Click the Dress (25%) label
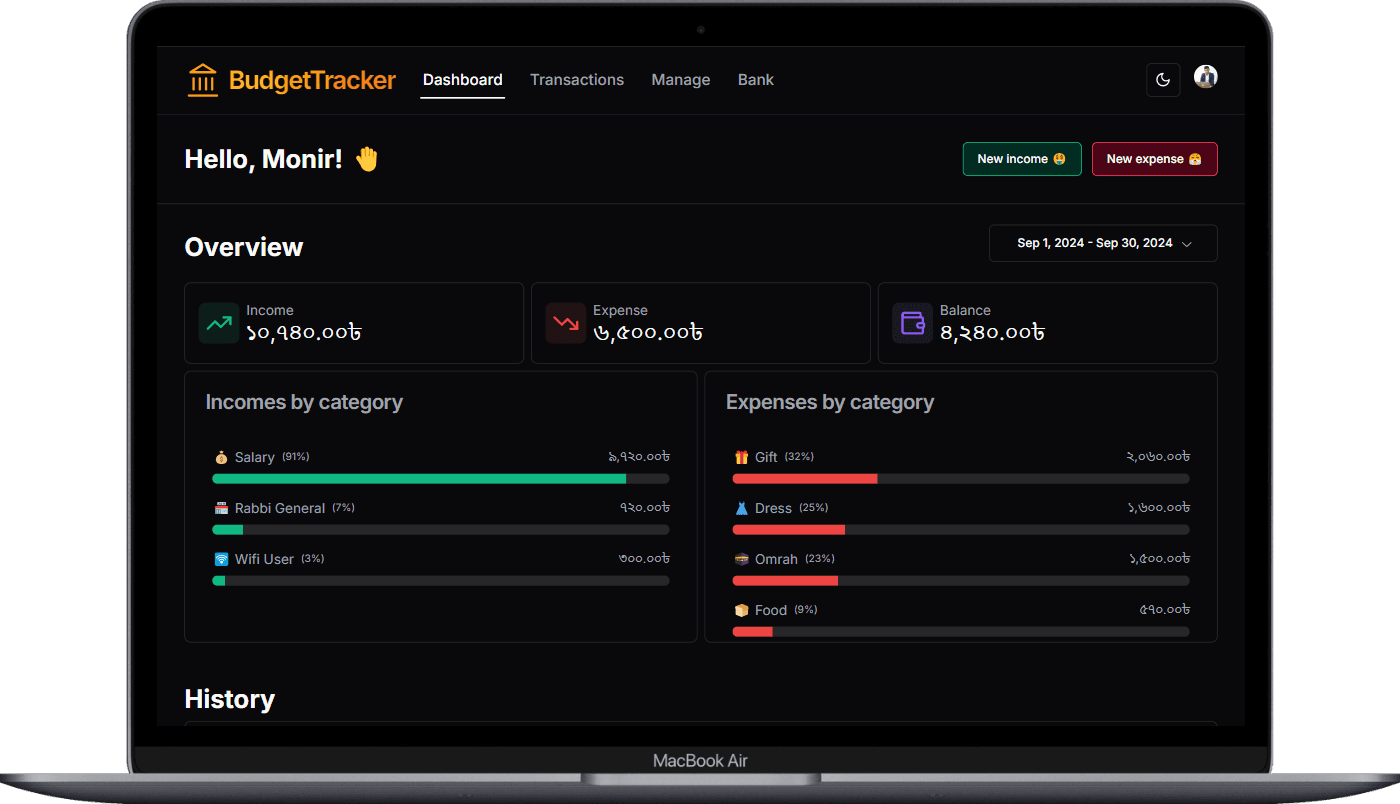Viewport: 1400px width, 804px height. click(792, 508)
